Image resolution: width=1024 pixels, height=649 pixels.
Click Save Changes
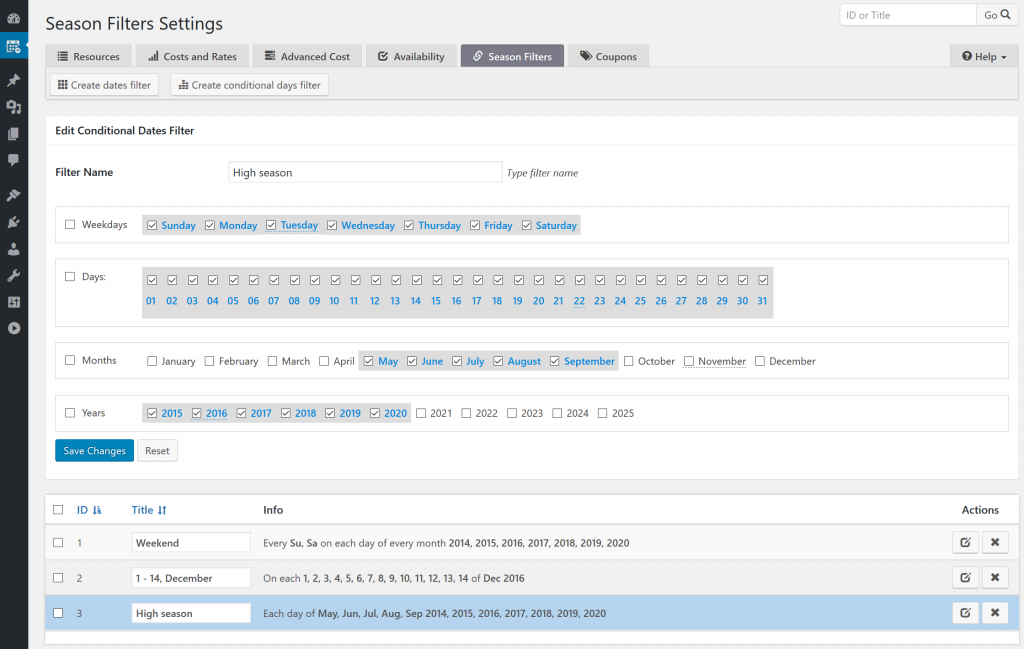[94, 450]
